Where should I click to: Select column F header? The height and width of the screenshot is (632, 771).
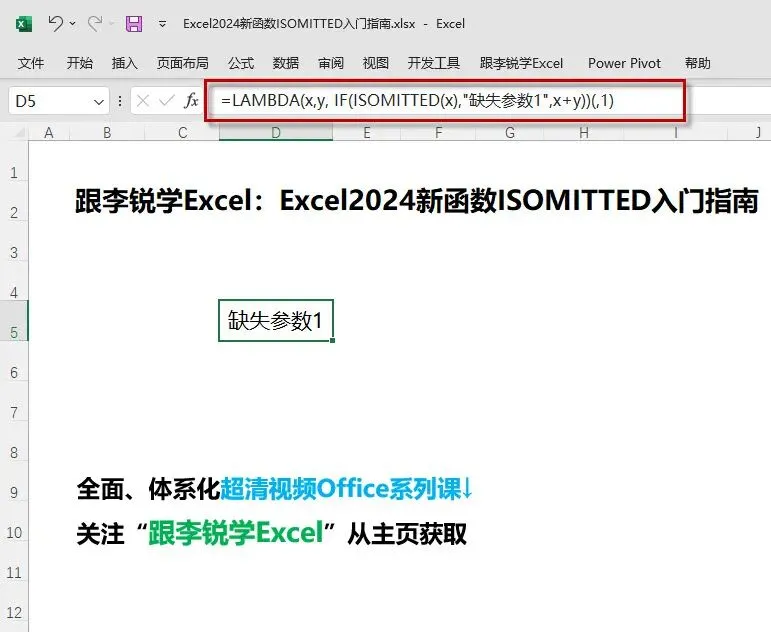click(439, 133)
